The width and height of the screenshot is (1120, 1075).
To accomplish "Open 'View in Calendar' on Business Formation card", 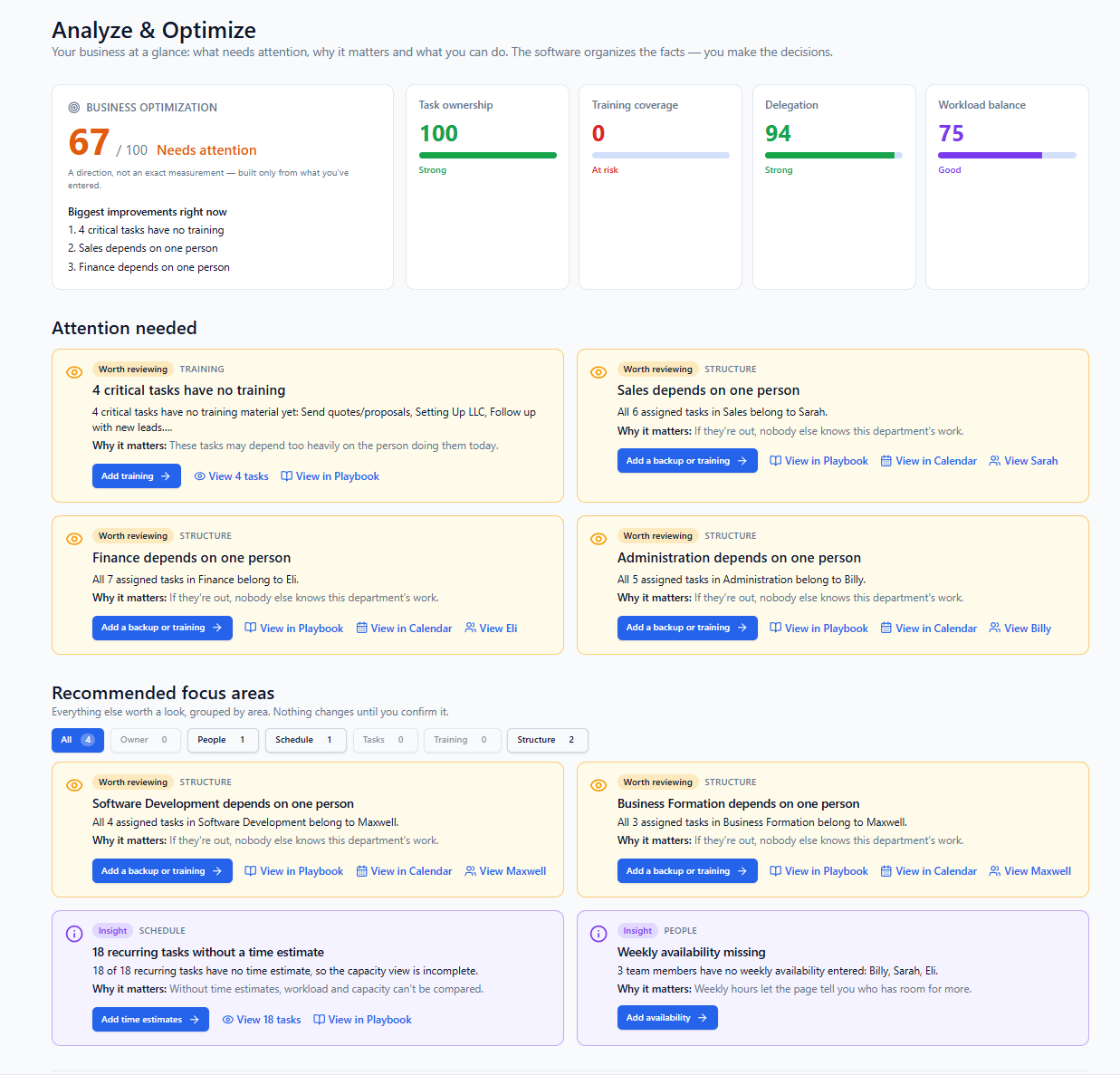I will 929,871.
